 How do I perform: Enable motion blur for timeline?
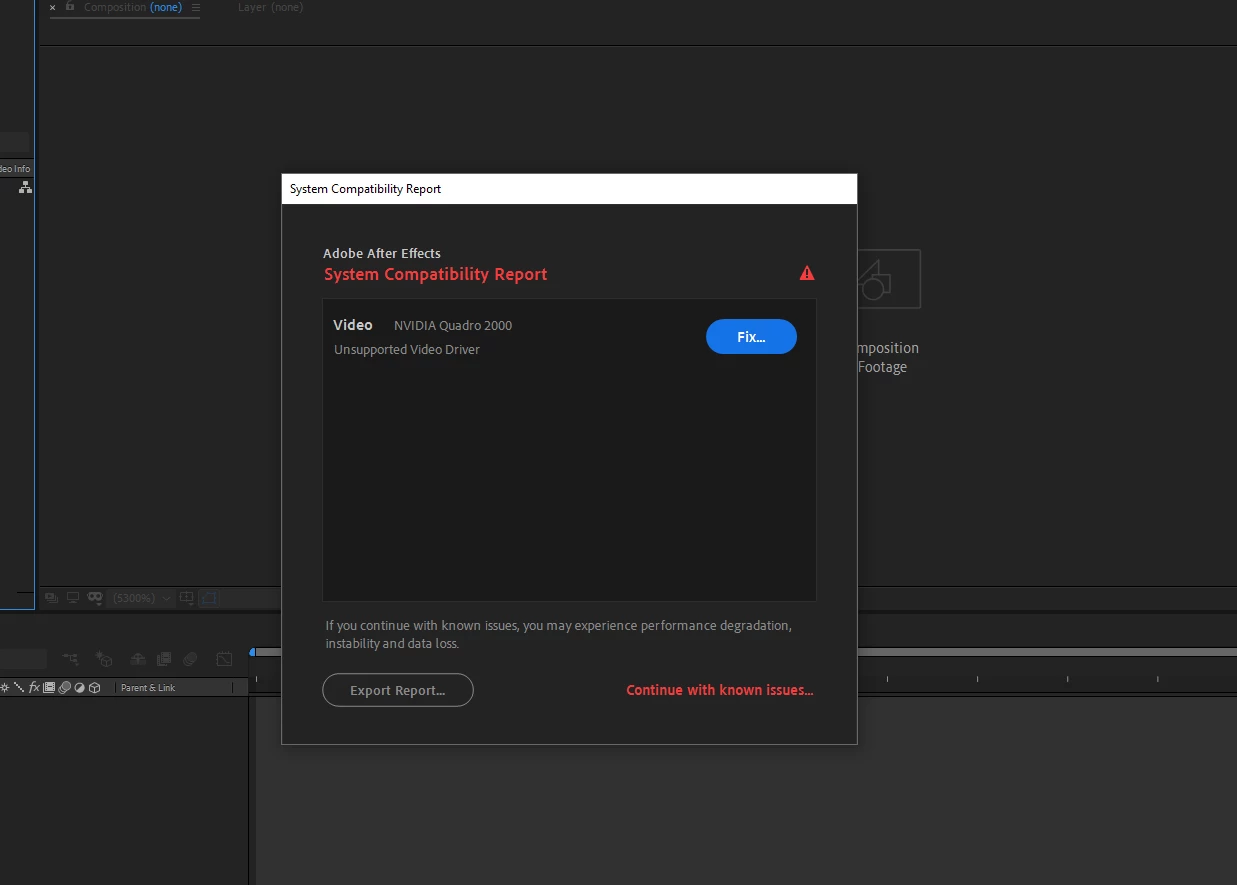point(190,659)
